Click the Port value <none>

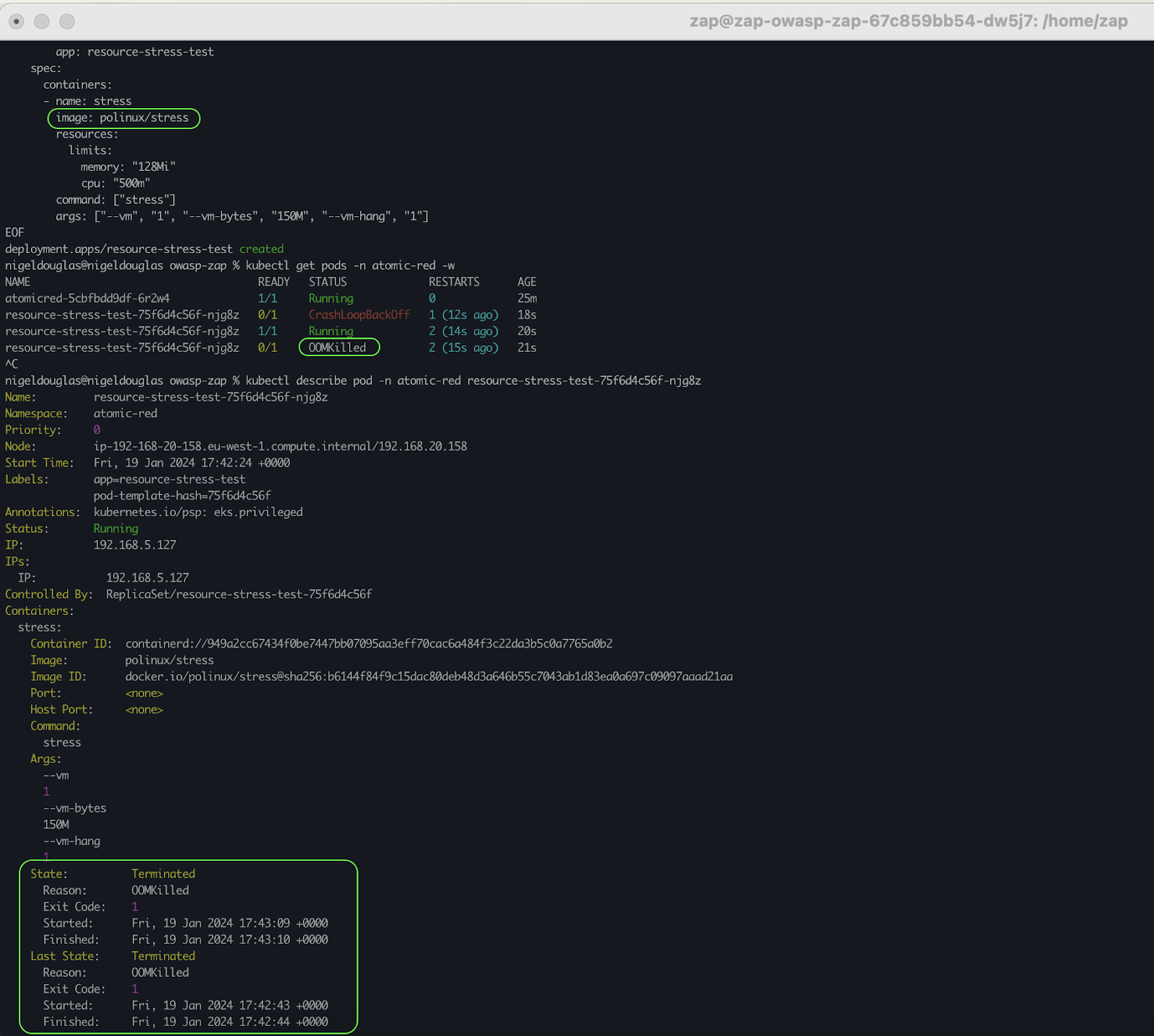click(144, 693)
